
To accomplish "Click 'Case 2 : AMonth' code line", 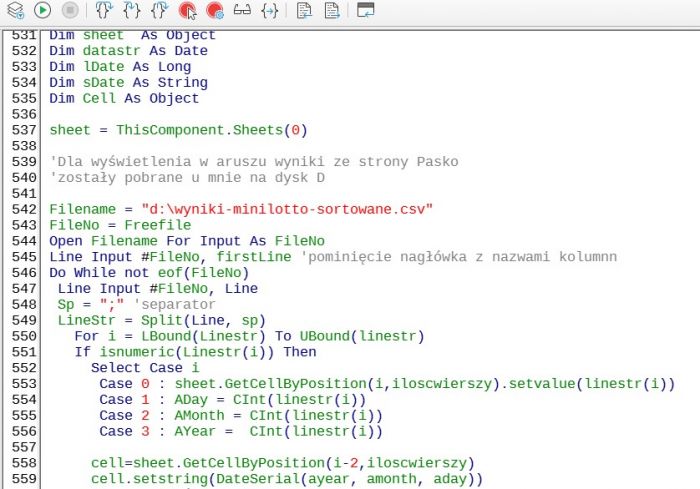I will [x=241, y=415].
